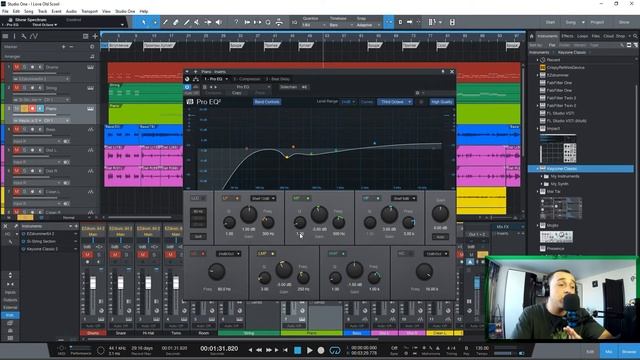Start playback with the Play button

tap(309, 350)
